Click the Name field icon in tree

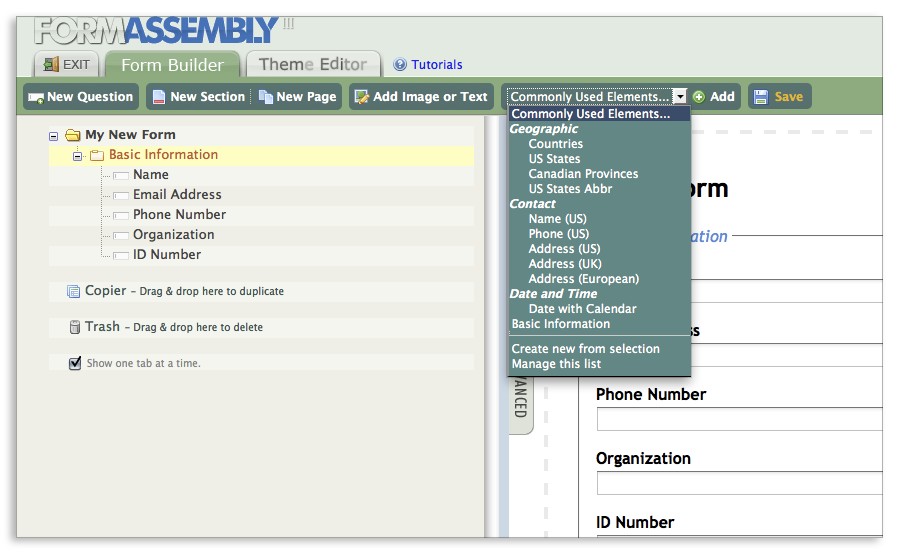click(121, 176)
